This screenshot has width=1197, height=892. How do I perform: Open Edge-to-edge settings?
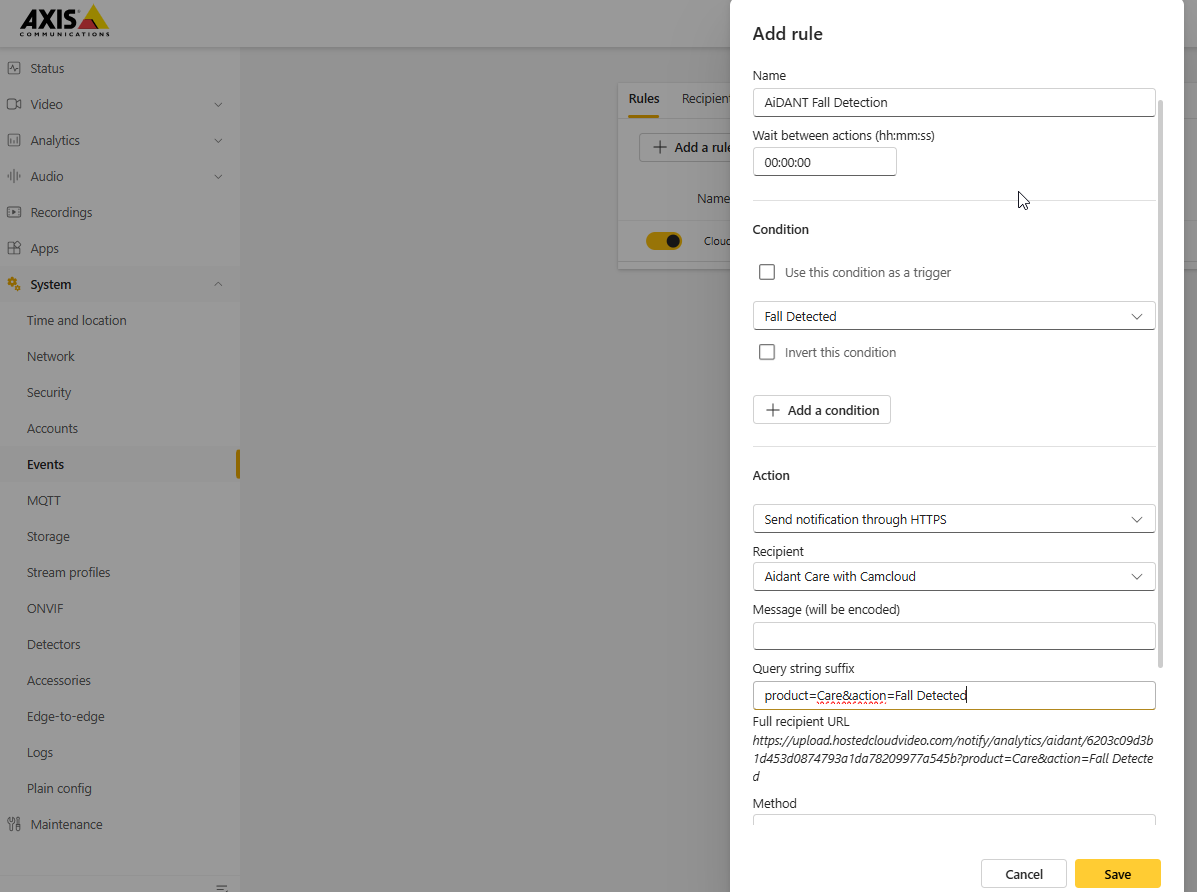(x=66, y=716)
